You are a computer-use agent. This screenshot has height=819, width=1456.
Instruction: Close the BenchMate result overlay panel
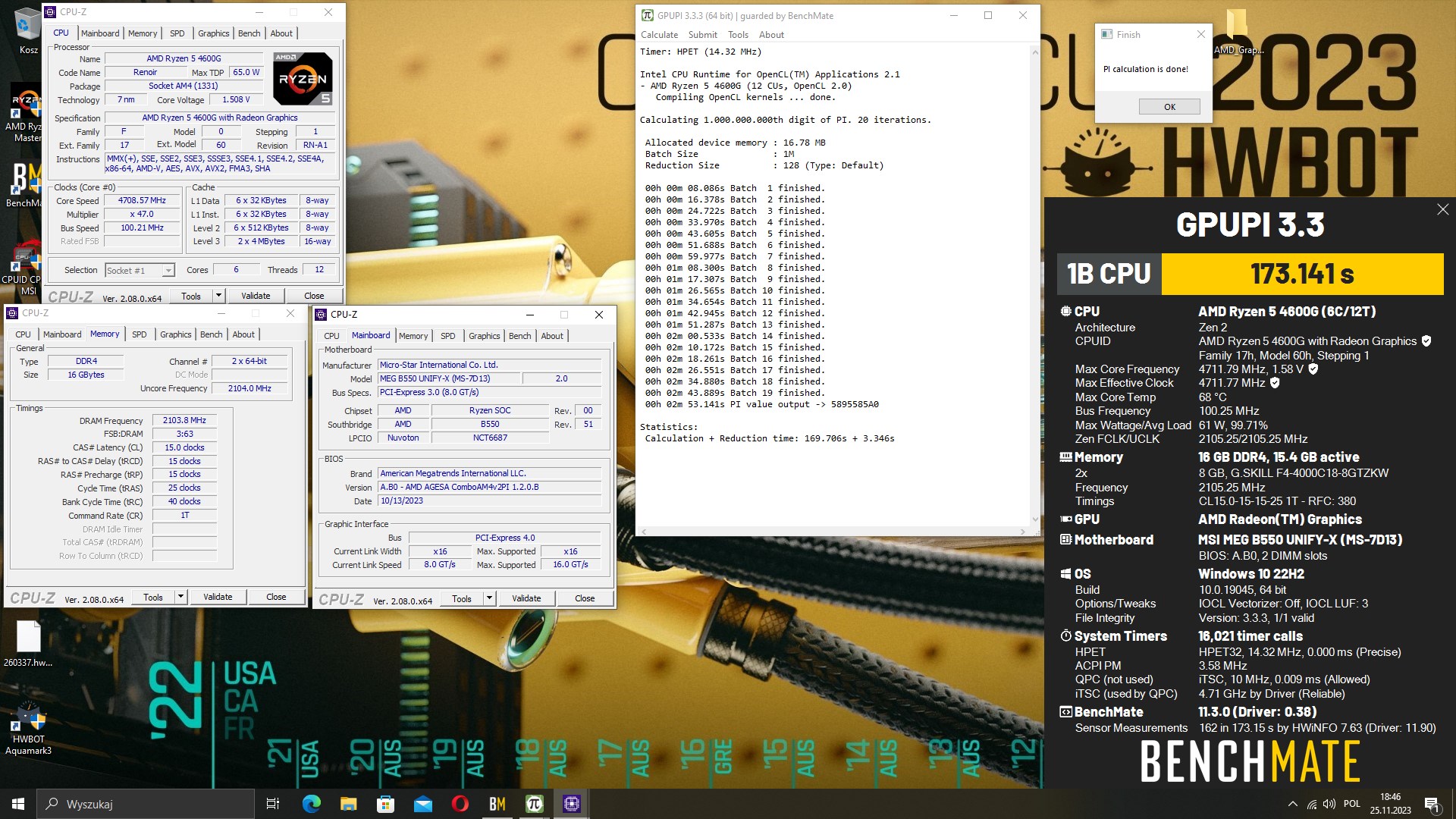pos(1442,209)
